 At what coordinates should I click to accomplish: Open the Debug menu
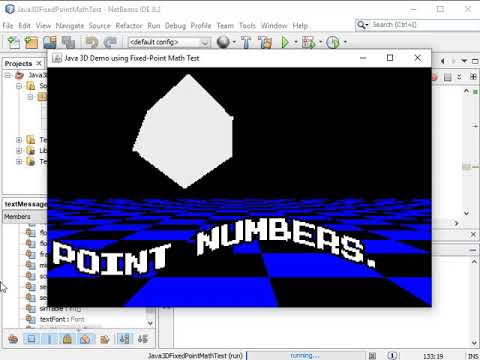(175, 26)
